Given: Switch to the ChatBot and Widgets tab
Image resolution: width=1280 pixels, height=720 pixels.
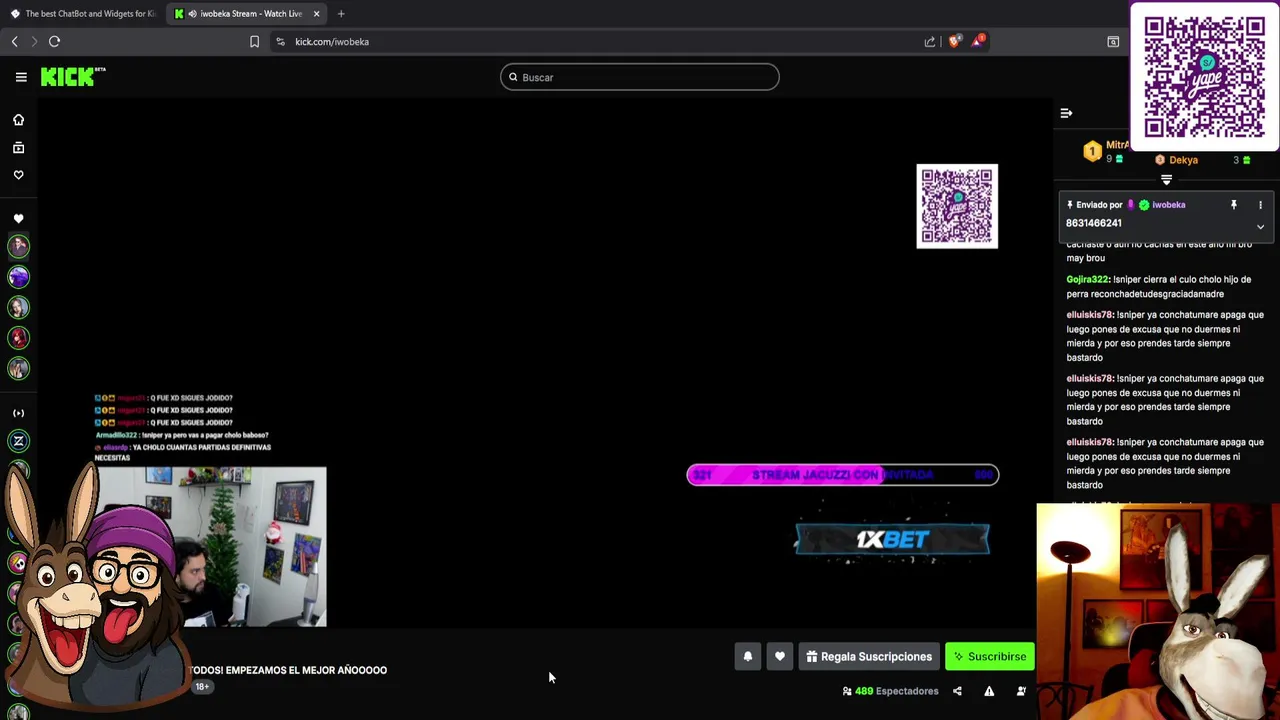Looking at the screenshot, I should 82,14.
